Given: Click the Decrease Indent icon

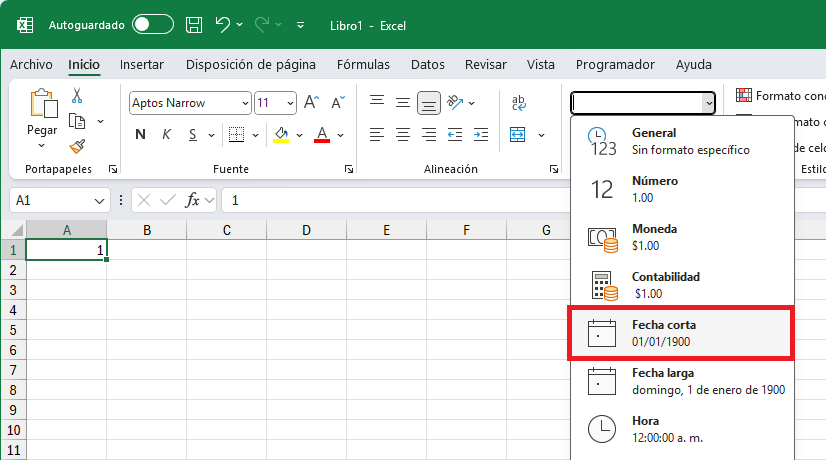Looking at the screenshot, I should 455,134.
